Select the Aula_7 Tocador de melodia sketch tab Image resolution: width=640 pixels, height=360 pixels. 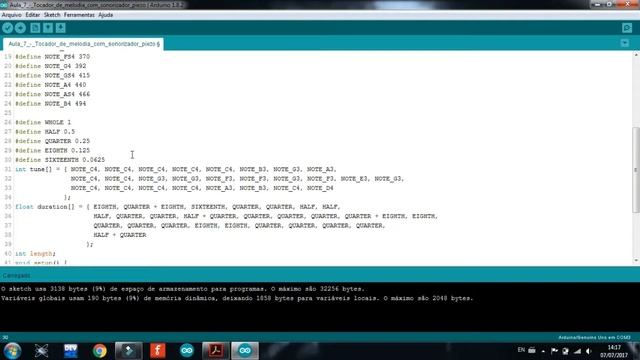point(83,44)
